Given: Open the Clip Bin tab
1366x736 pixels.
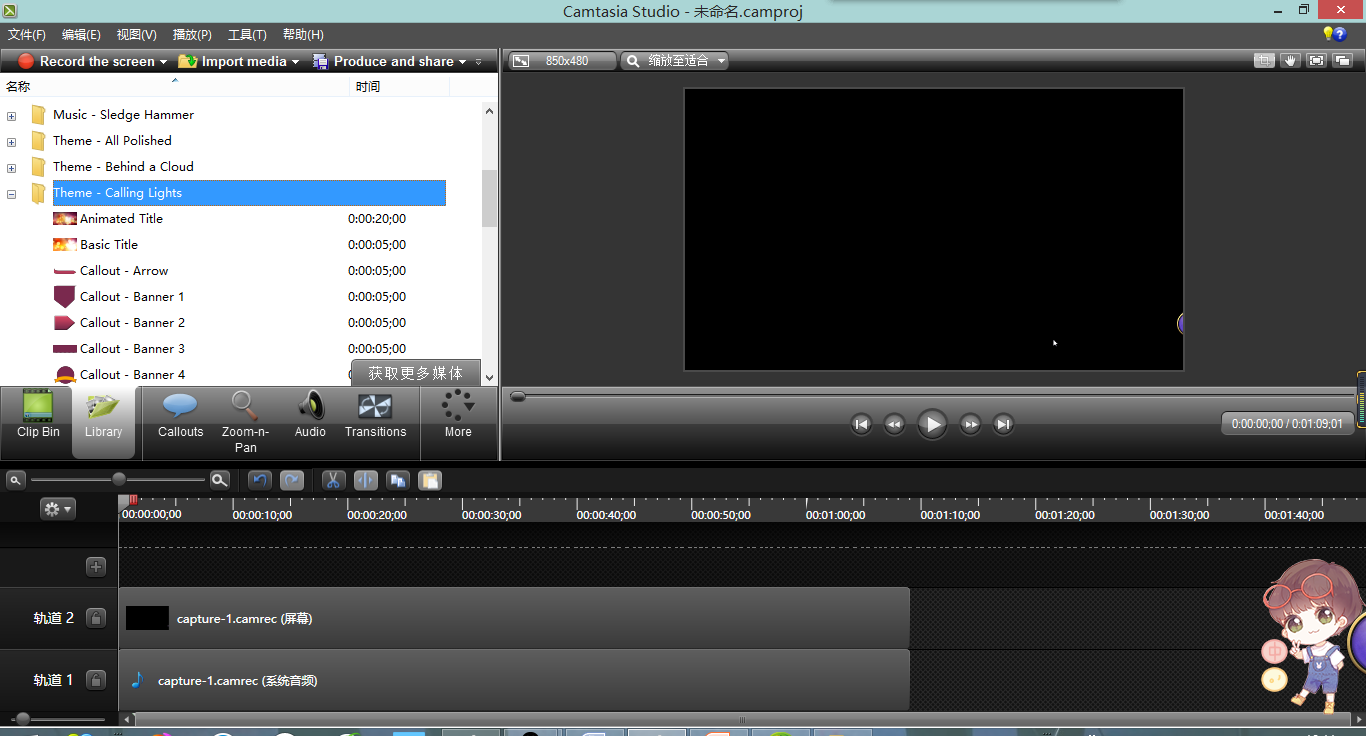Looking at the screenshot, I should pyautogui.click(x=38, y=415).
